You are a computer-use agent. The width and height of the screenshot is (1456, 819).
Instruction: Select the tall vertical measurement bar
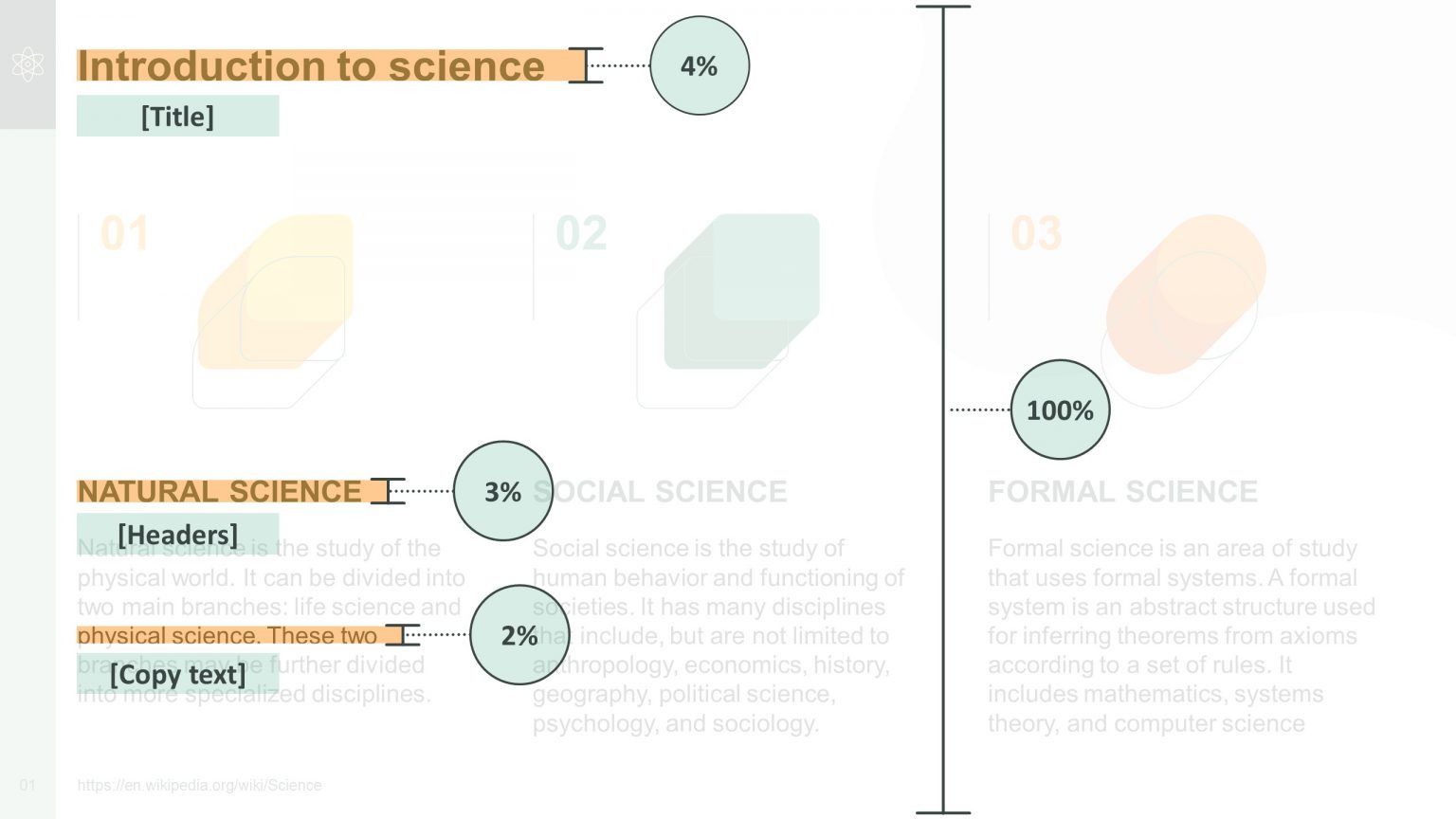coord(943,409)
